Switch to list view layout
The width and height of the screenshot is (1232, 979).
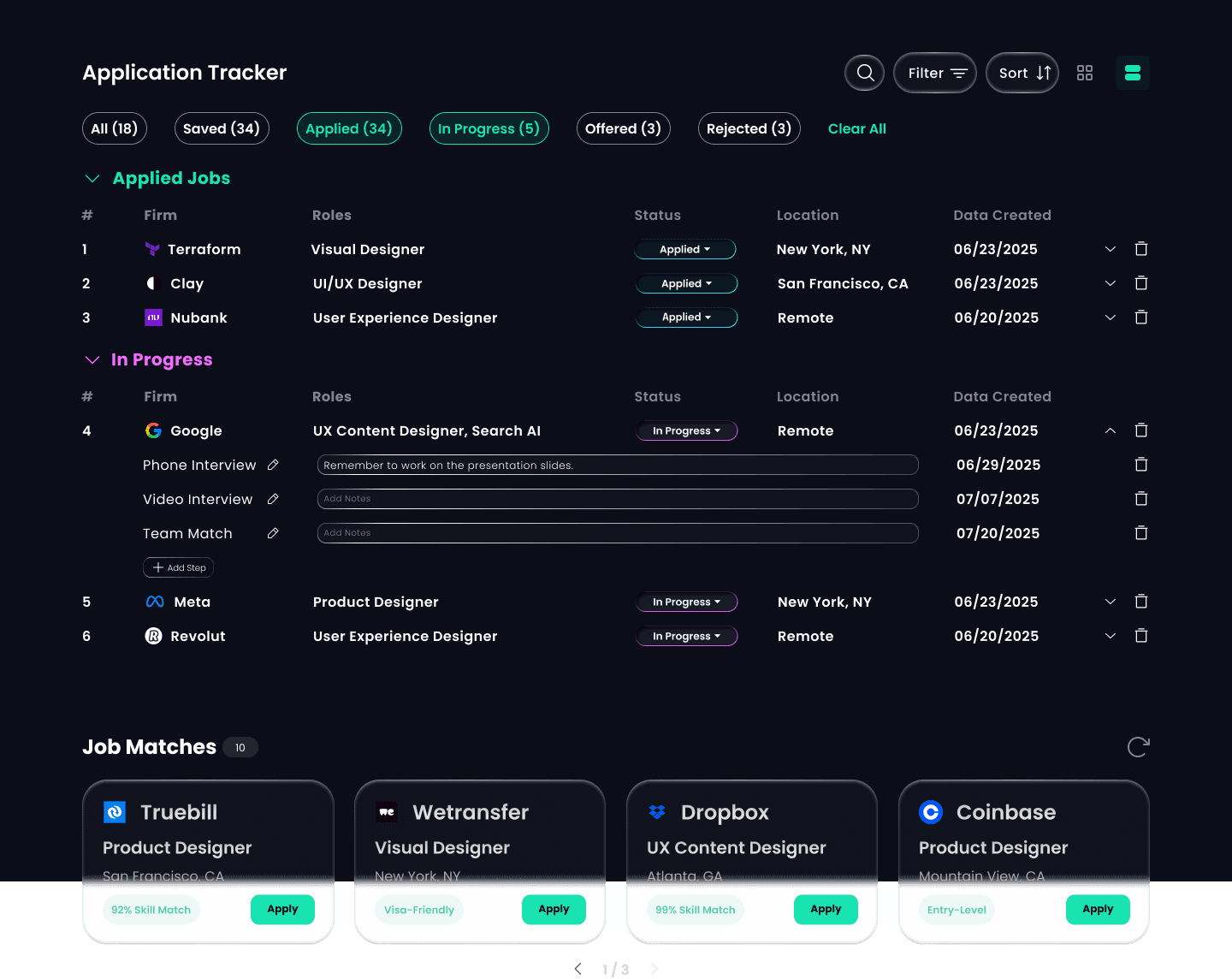click(1133, 73)
